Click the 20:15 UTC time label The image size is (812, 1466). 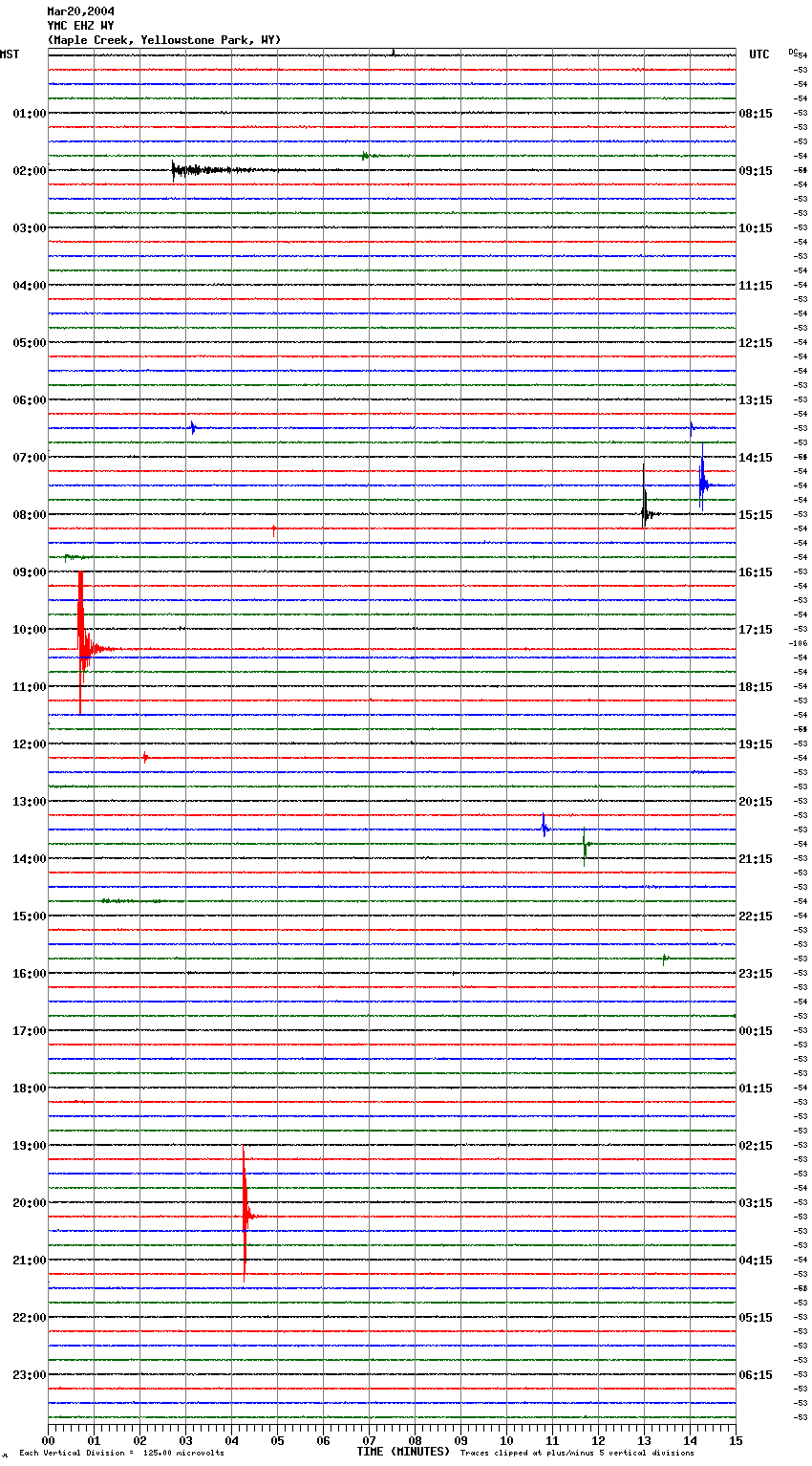click(x=756, y=802)
